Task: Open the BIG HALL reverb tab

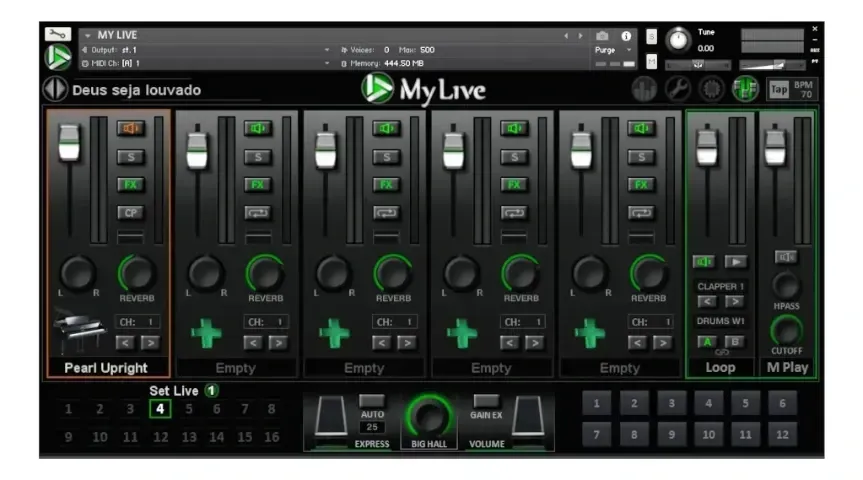Action: (x=429, y=444)
